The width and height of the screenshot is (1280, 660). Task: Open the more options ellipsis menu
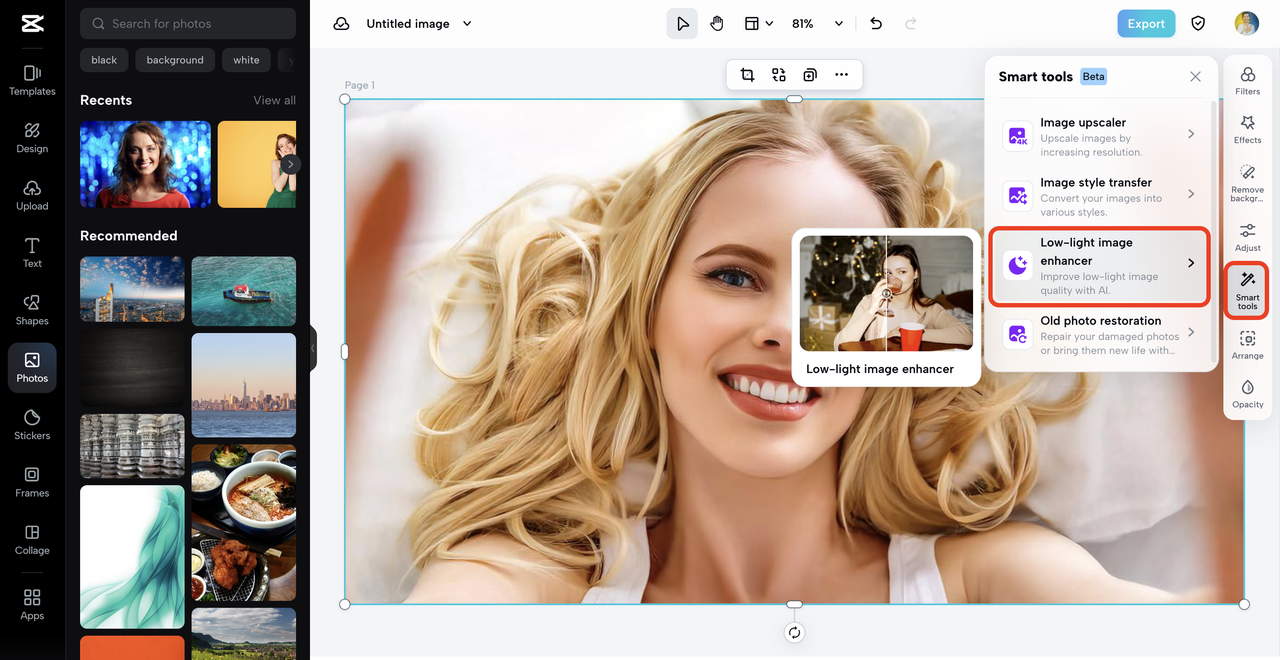click(841, 75)
